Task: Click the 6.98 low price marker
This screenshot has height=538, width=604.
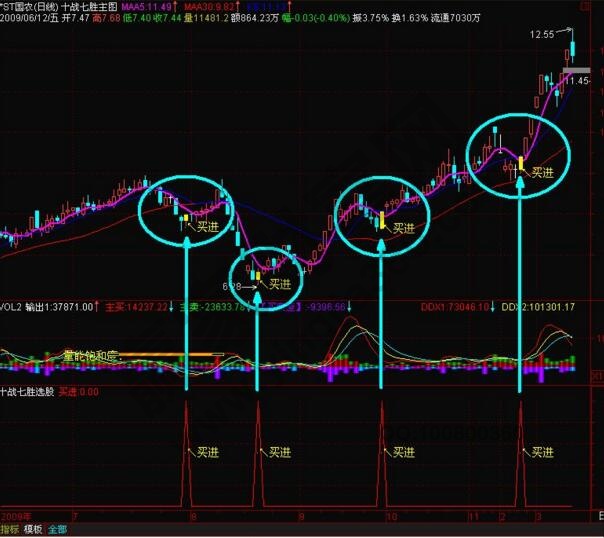Action: pyautogui.click(x=232, y=285)
